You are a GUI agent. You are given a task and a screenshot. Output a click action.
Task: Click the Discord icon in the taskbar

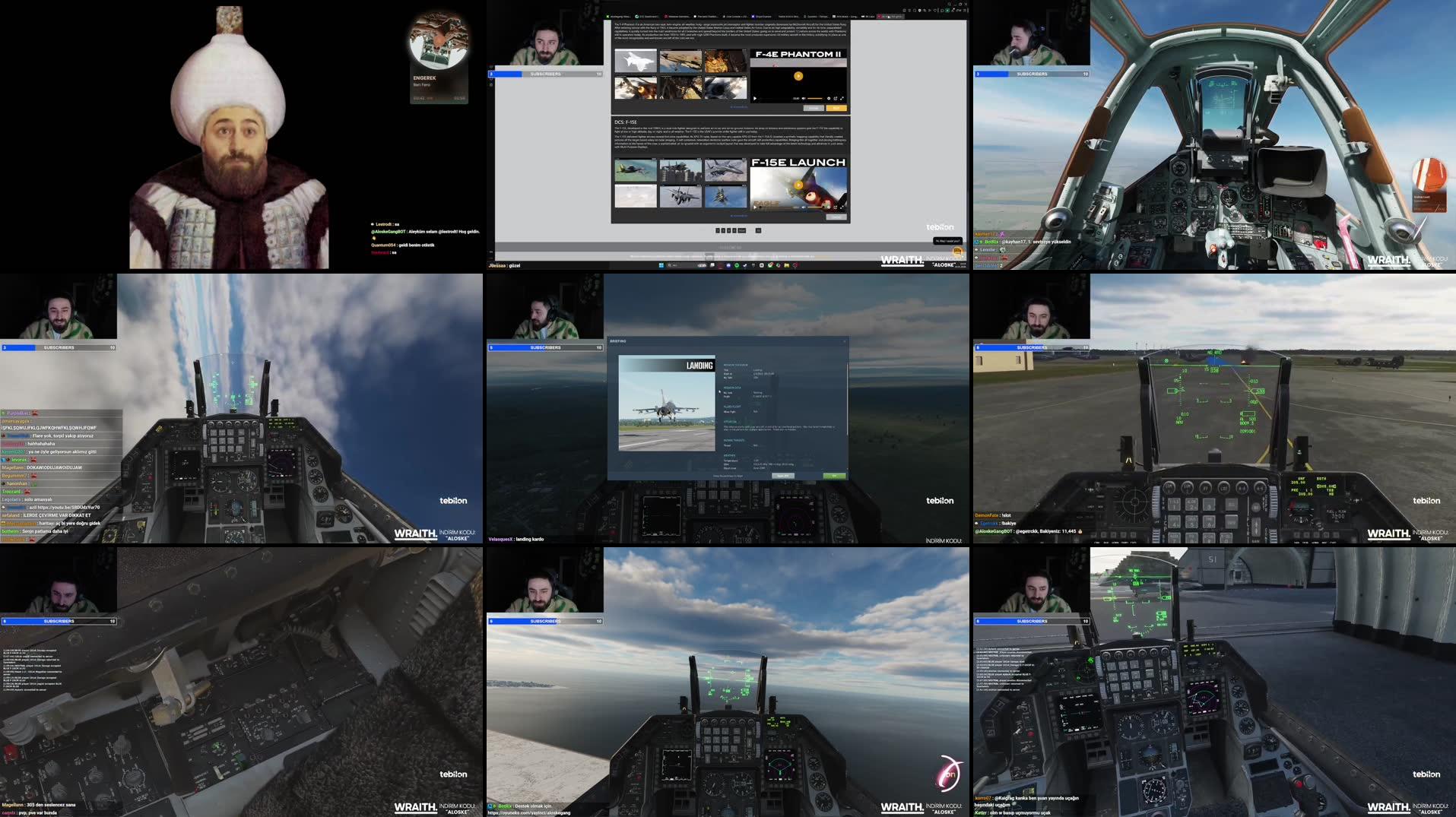pyautogui.click(x=728, y=268)
